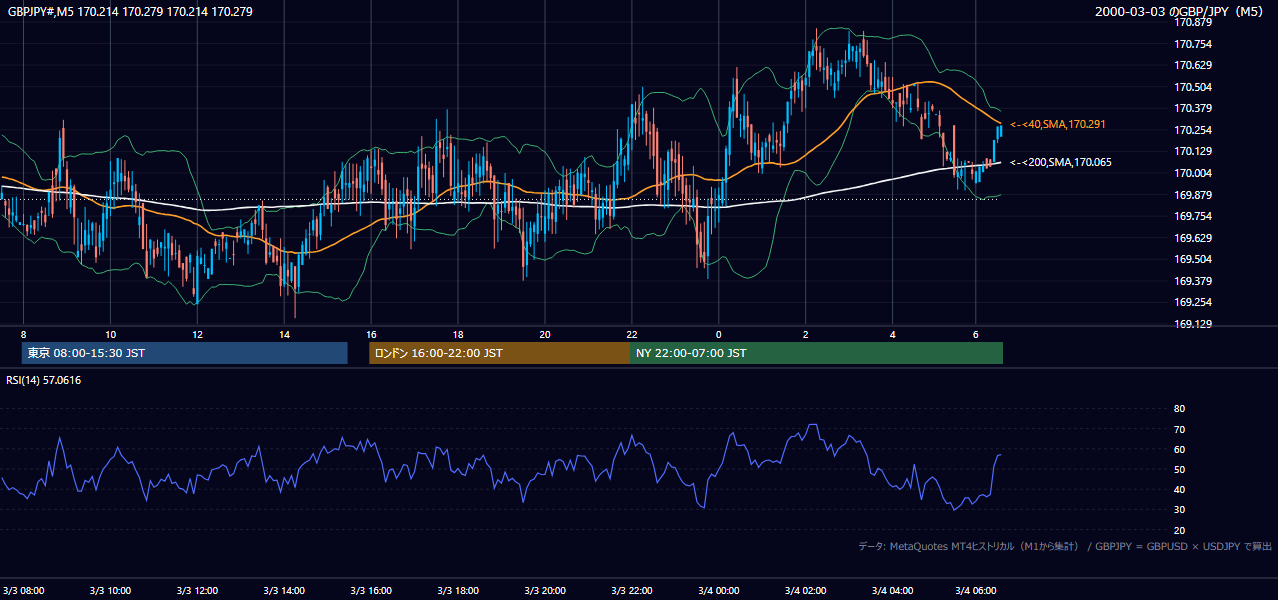This screenshot has height=600, width=1278.
Task: Click the white 200 SMA 170.065 label
Action: pos(1060,162)
